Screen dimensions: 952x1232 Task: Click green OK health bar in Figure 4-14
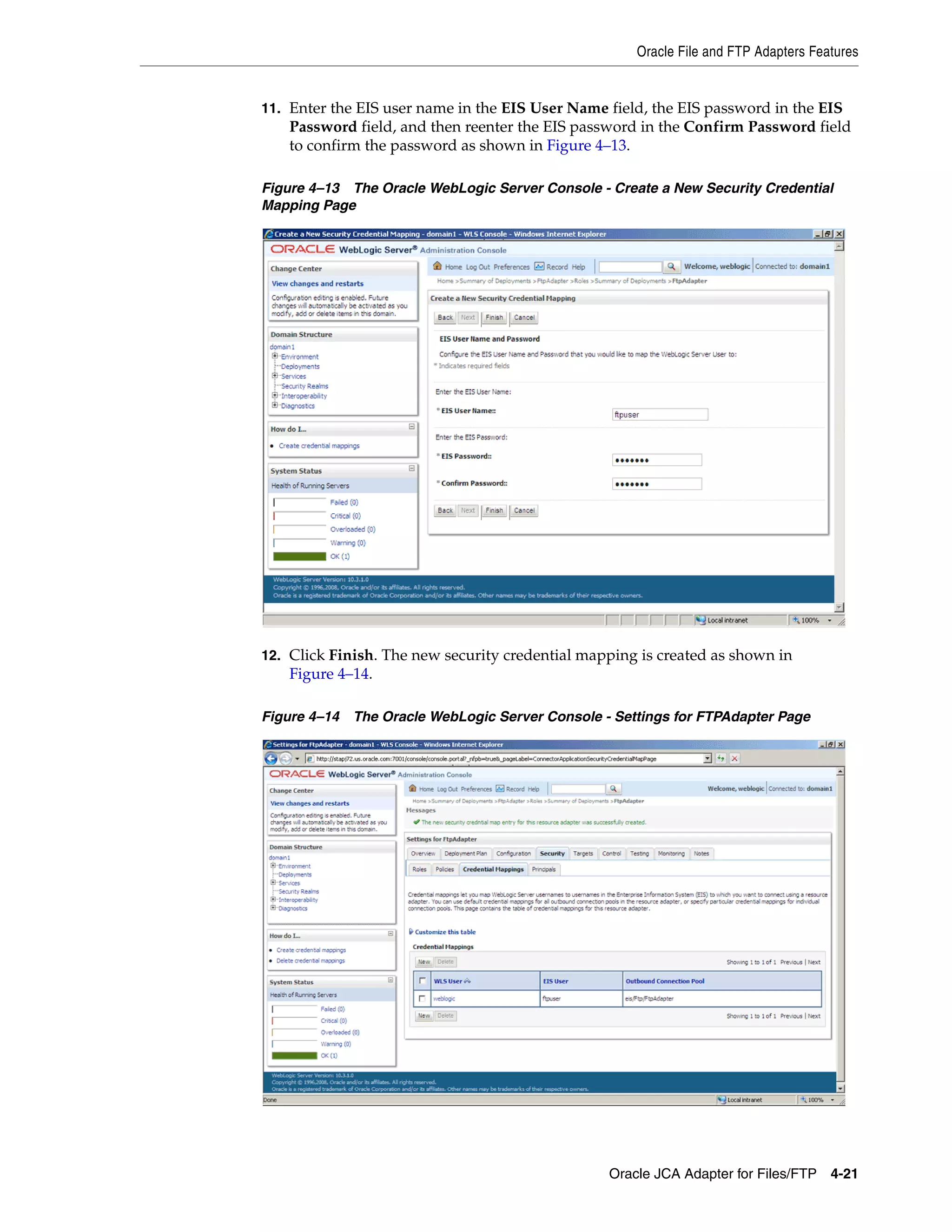[294, 1055]
